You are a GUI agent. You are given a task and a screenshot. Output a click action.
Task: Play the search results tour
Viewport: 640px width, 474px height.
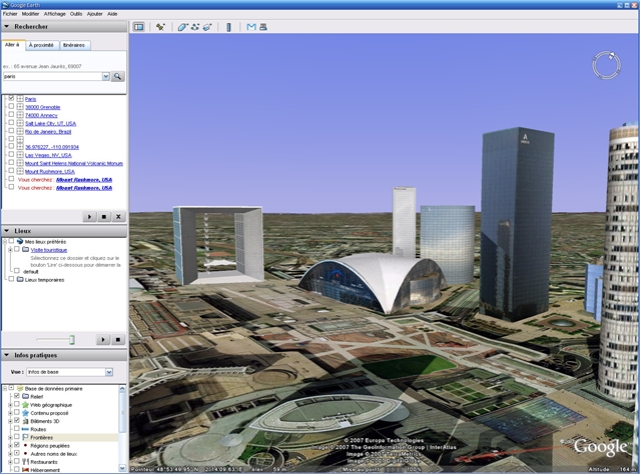[x=89, y=216]
